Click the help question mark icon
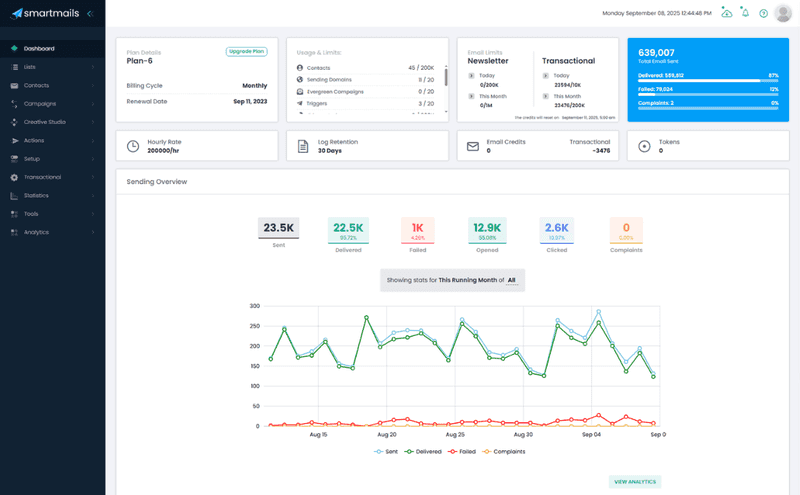The height and width of the screenshot is (495, 800). (764, 13)
